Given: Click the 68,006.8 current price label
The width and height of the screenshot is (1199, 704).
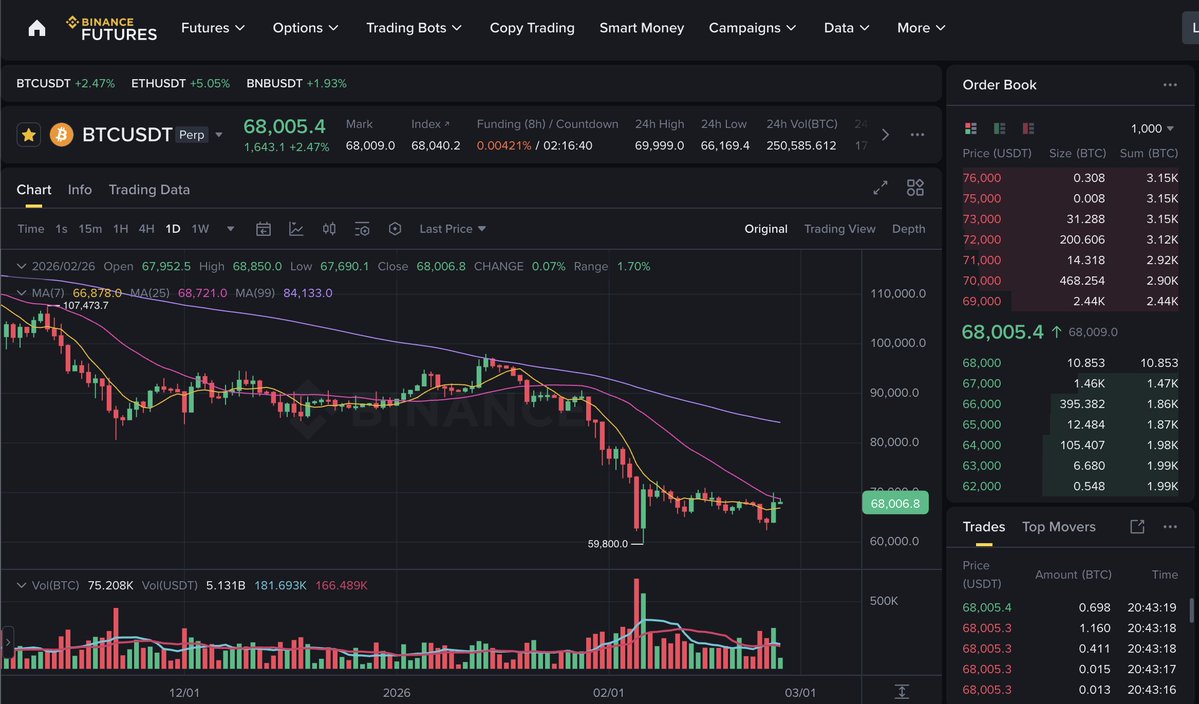Looking at the screenshot, I should tap(895, 503).
